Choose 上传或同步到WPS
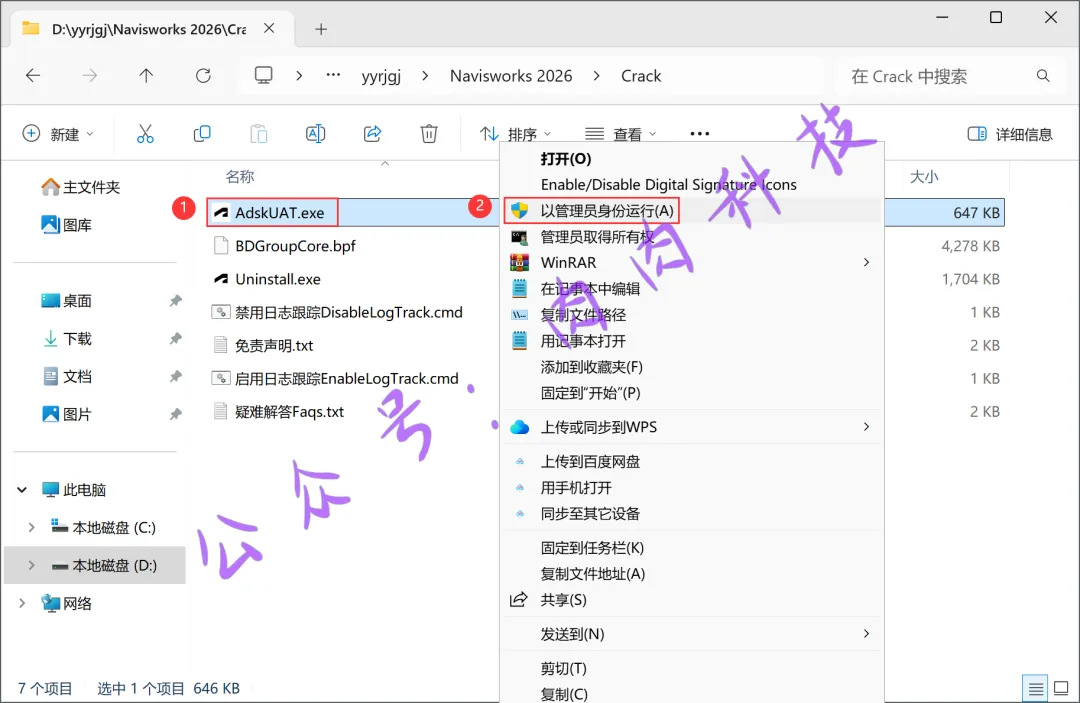1080x703 pixels. (692, 427)
